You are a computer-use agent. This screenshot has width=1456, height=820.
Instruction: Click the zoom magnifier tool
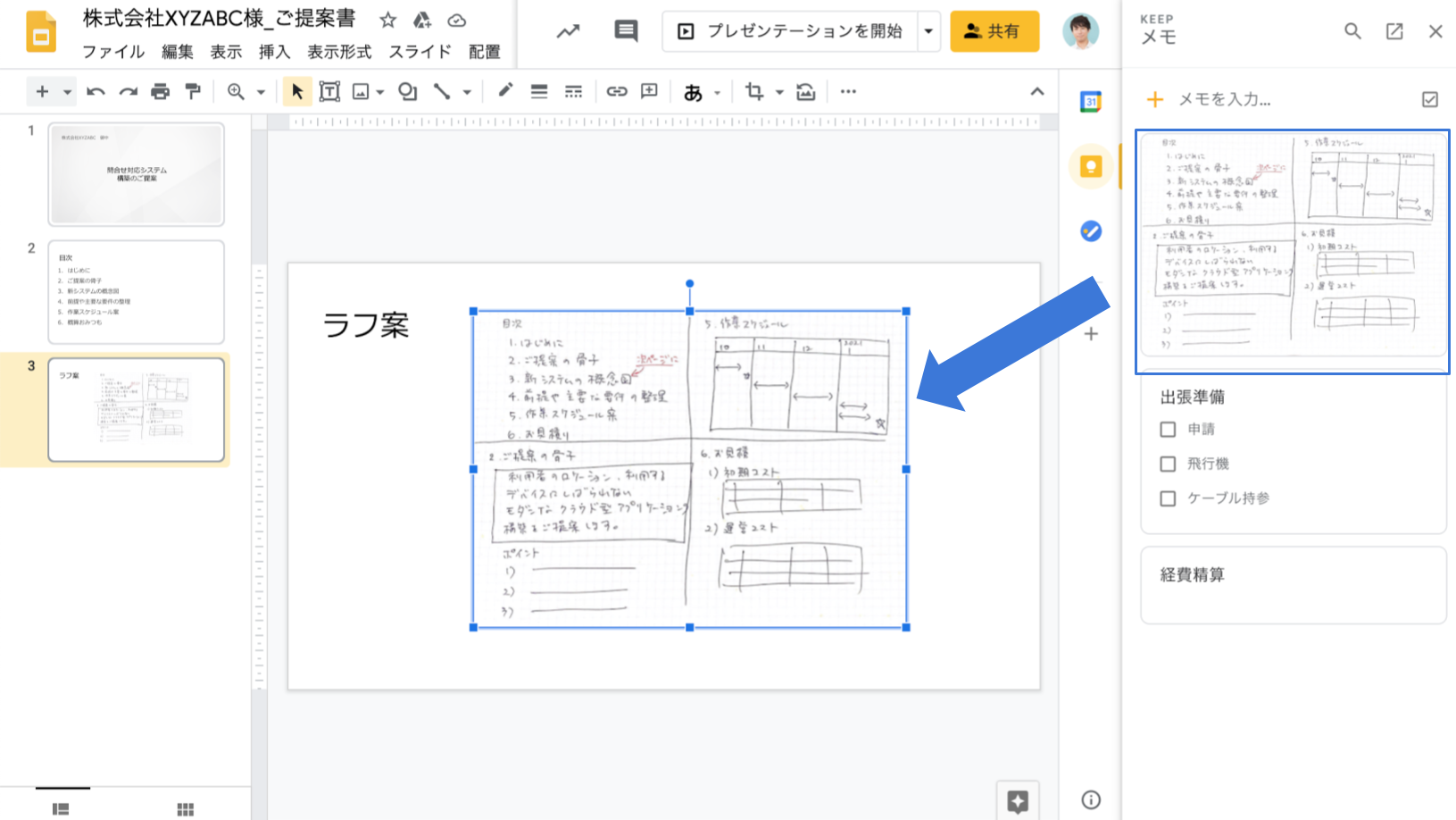pyautogui.click(x=236, y=91)
